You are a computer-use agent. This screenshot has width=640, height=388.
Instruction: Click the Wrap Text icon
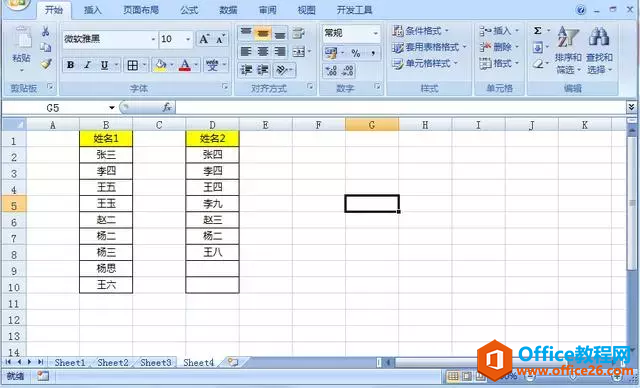(299, 33)
